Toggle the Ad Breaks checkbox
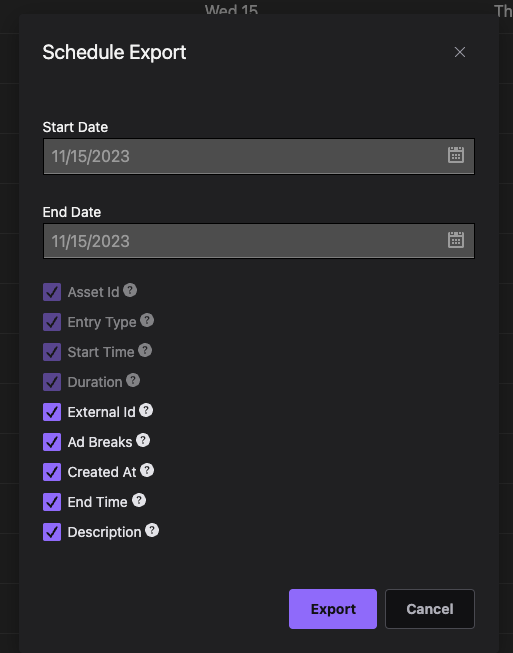Screen dimensions: 513x653 click(x=52, y=442)
